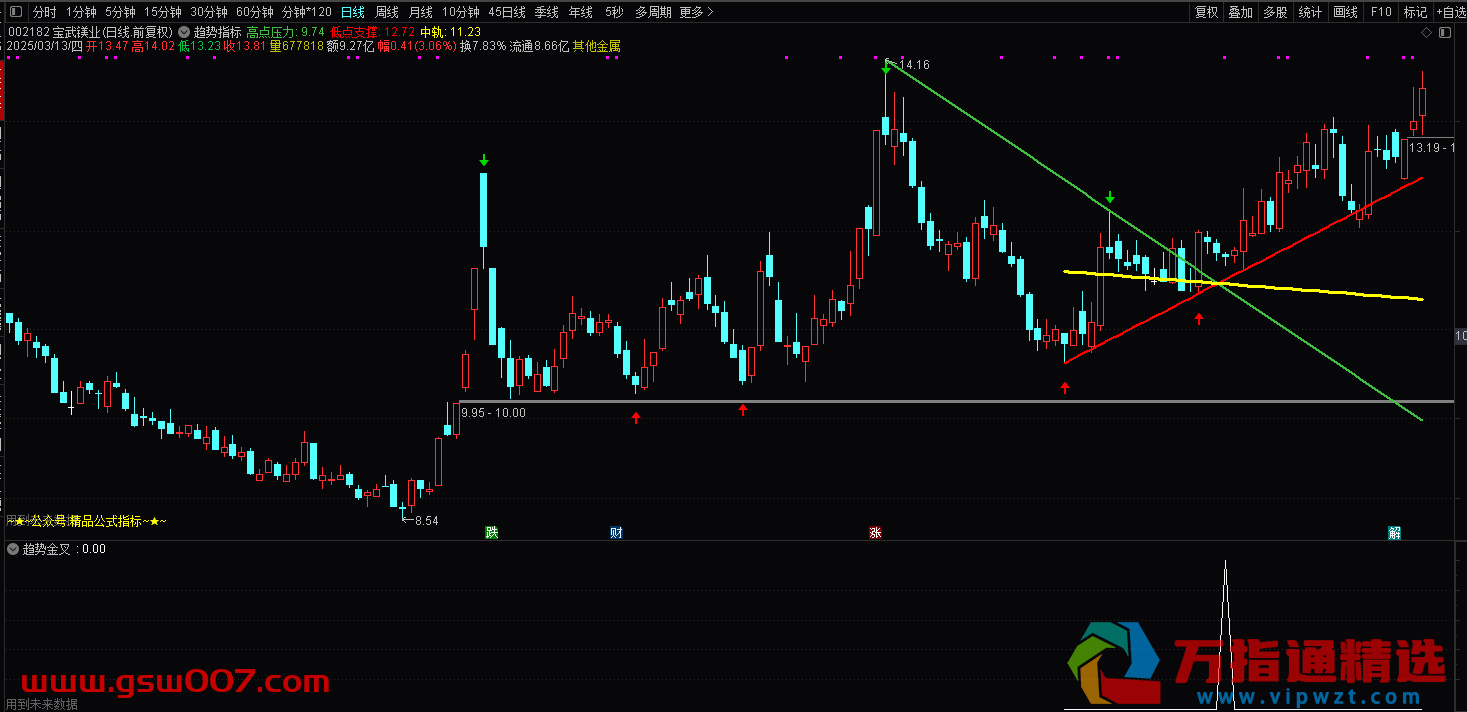The height and width of the screenshot is (712, 1467).
Task: Click the blue 财 event marker
Action: [616, 532]
